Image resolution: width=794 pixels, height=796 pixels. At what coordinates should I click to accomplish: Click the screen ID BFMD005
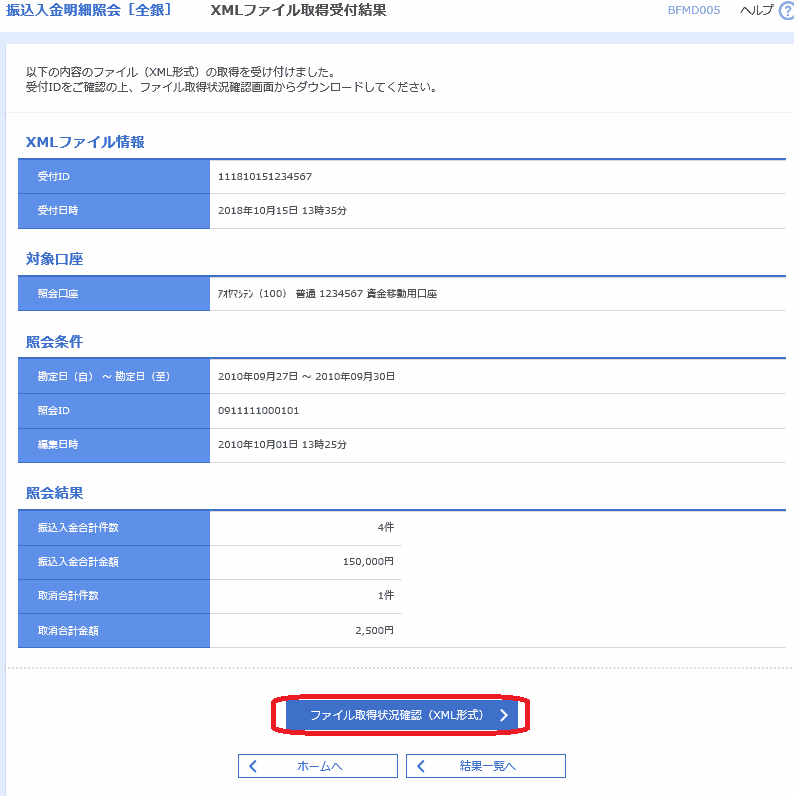pos(693,10)
